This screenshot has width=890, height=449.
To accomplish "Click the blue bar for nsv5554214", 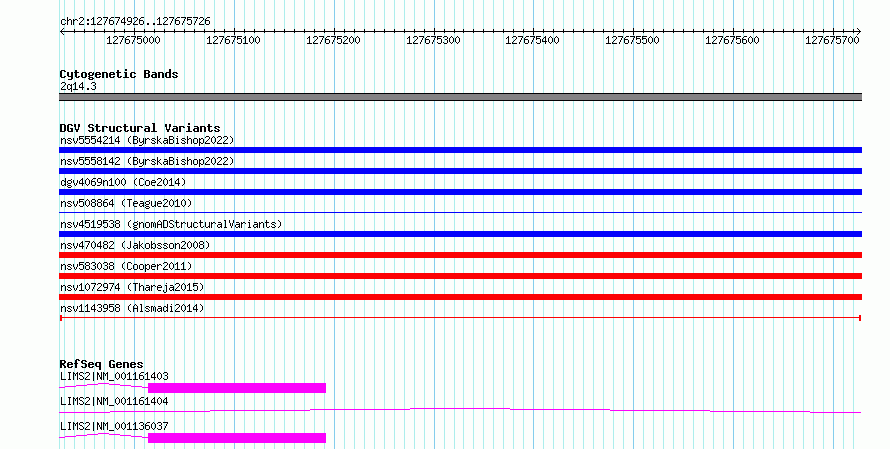I will tap(460, 150).
